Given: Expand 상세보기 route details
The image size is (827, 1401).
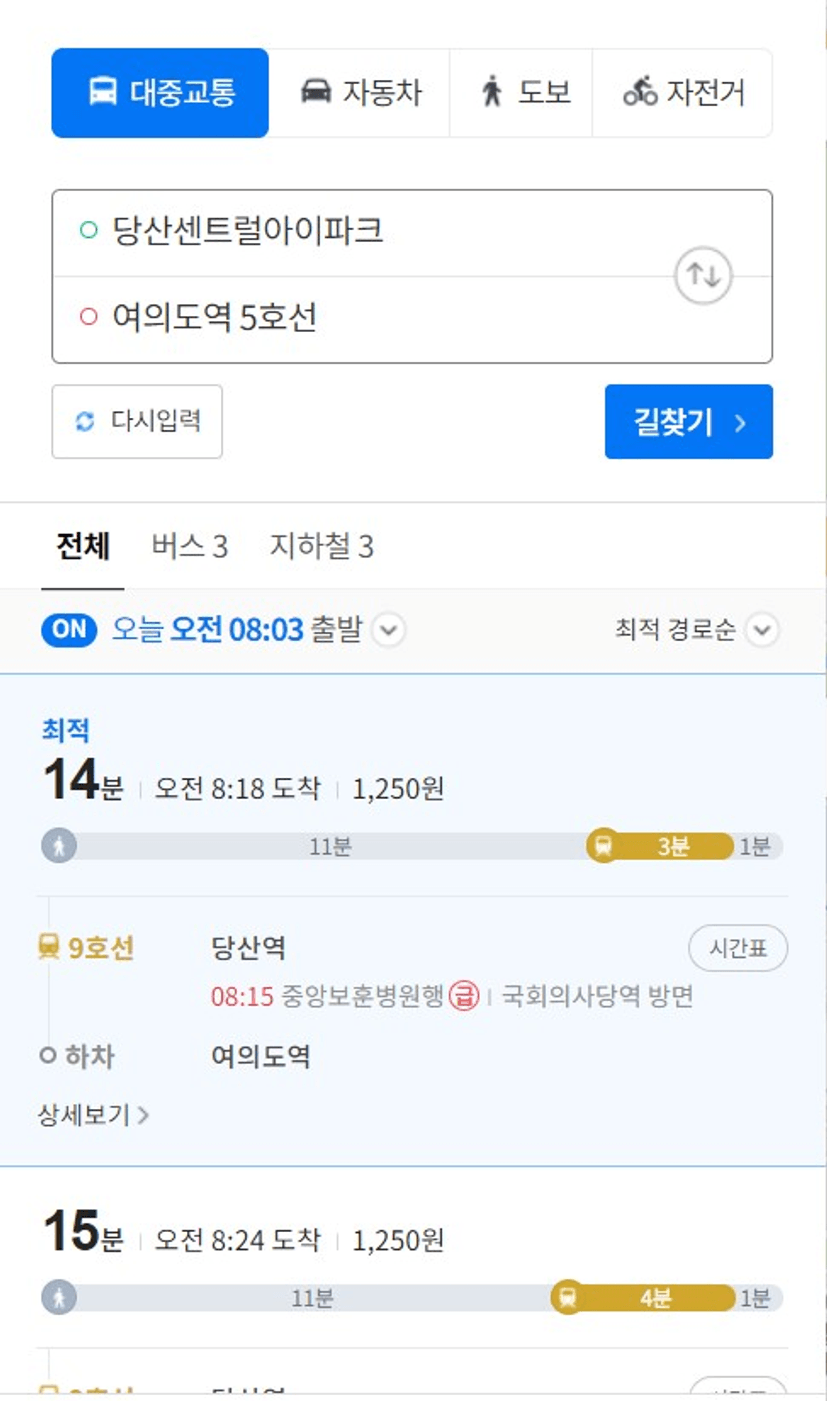Looking at the screenshot, I should point(94,1115).
